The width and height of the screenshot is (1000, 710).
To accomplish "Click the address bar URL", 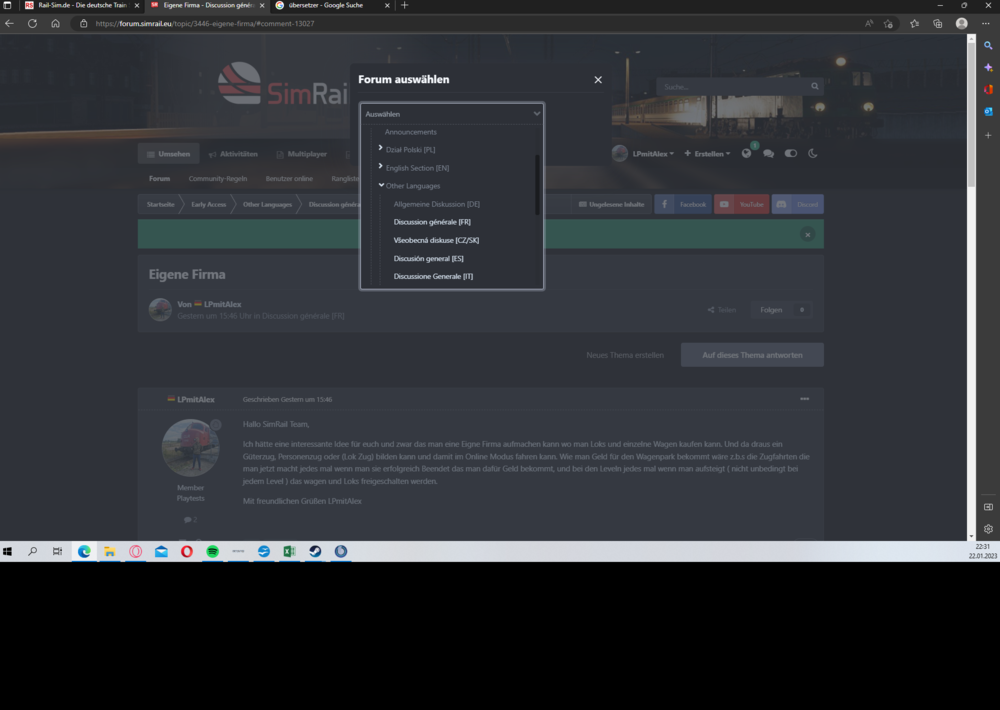I will point(205,24).
